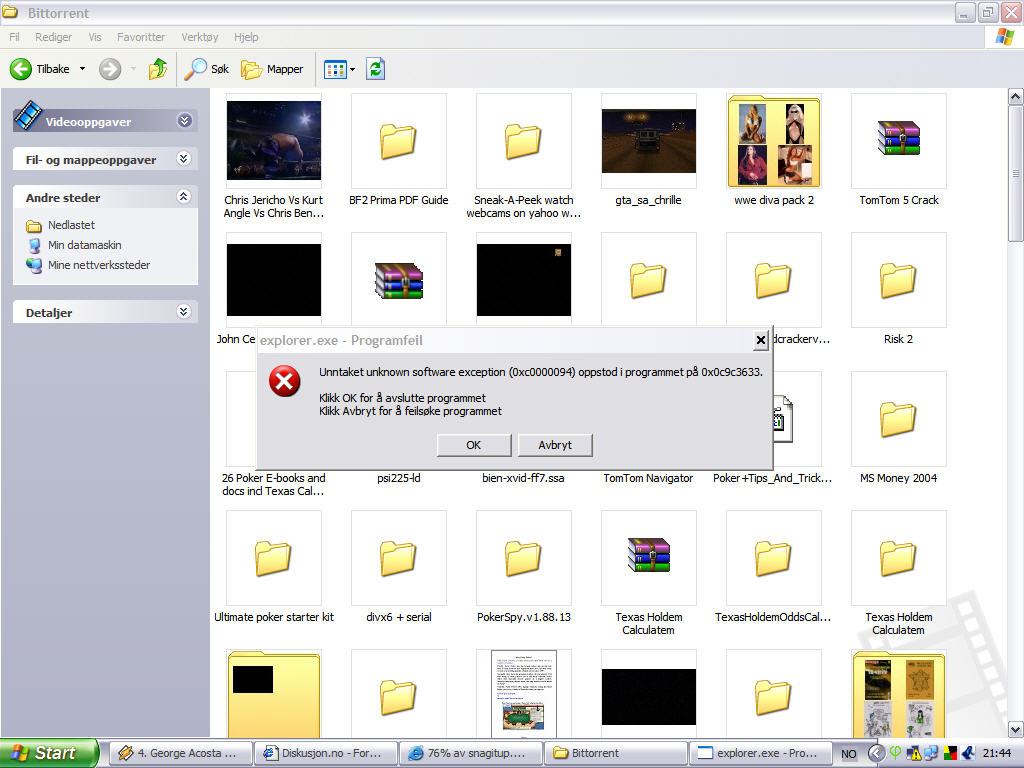Open the Vis menu
Screen dimensions: 1024x768
95,37
